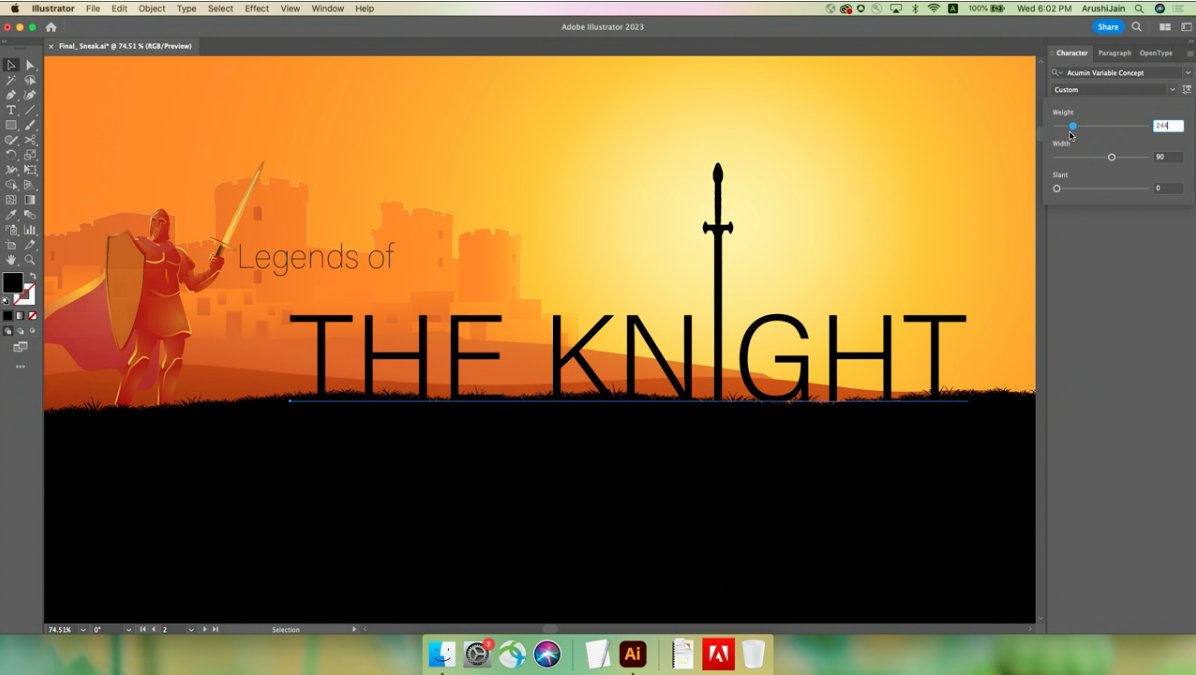
Task: Open the Effect menu
Action: coord(256,8)
